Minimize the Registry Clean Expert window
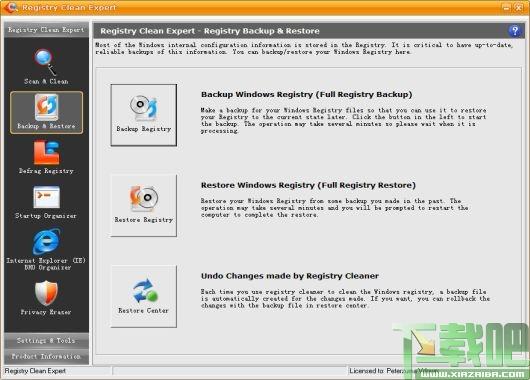530x380 pixels. click(x=506, y=7)
